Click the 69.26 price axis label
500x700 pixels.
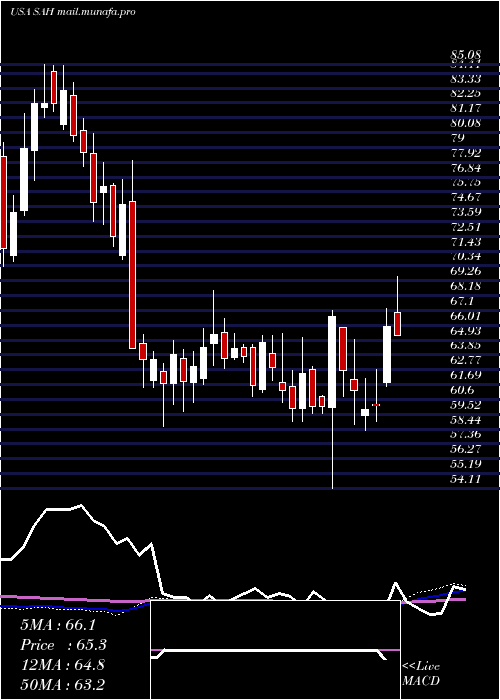coord(466,271)
